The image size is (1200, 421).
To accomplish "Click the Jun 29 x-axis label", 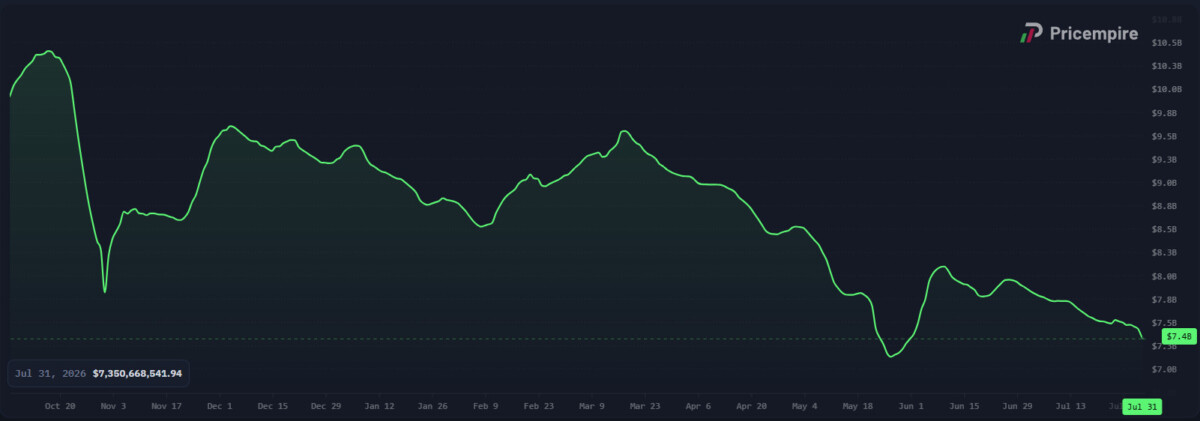I will (x=1016, y=407).
